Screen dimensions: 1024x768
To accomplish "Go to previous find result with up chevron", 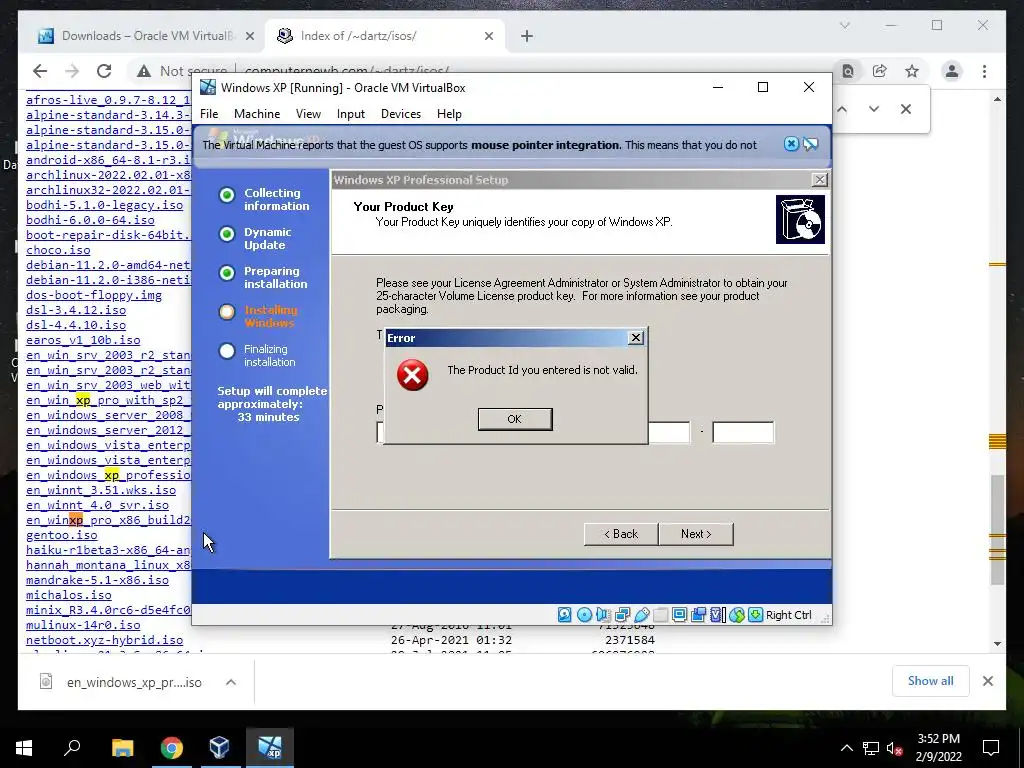I will (842, 109).
